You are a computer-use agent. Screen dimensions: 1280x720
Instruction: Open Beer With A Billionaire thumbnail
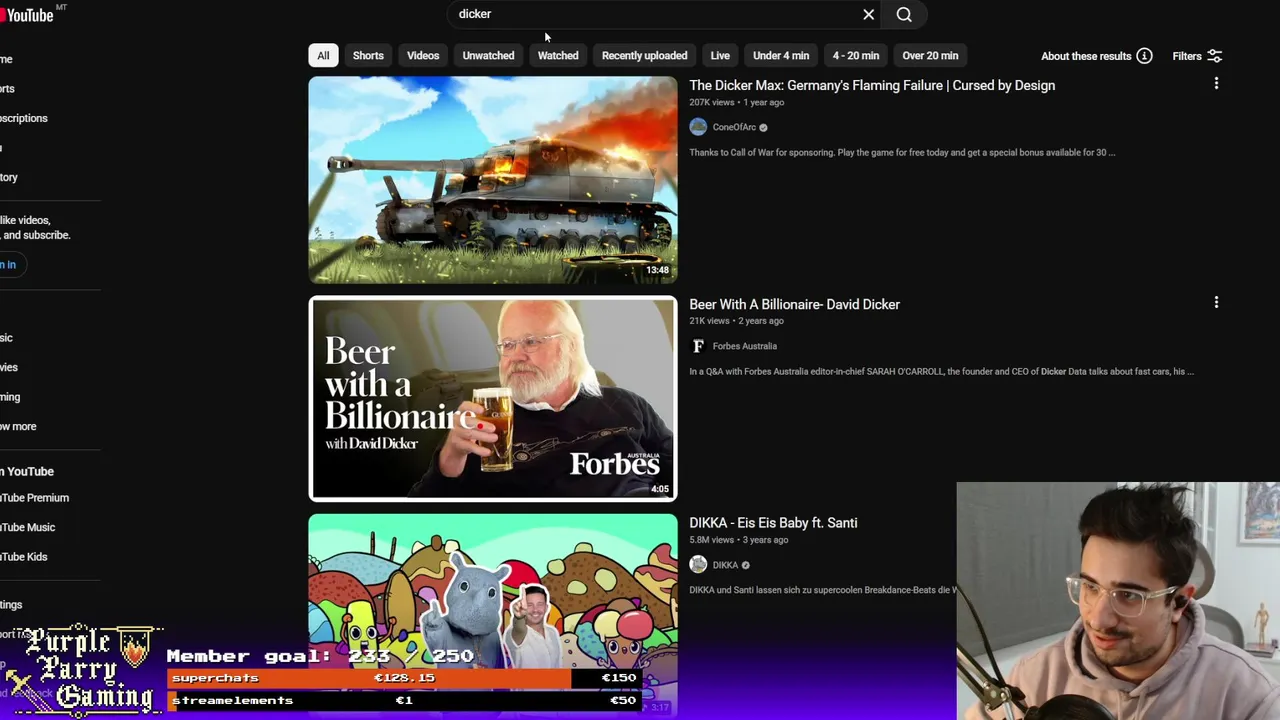[493, 398]
